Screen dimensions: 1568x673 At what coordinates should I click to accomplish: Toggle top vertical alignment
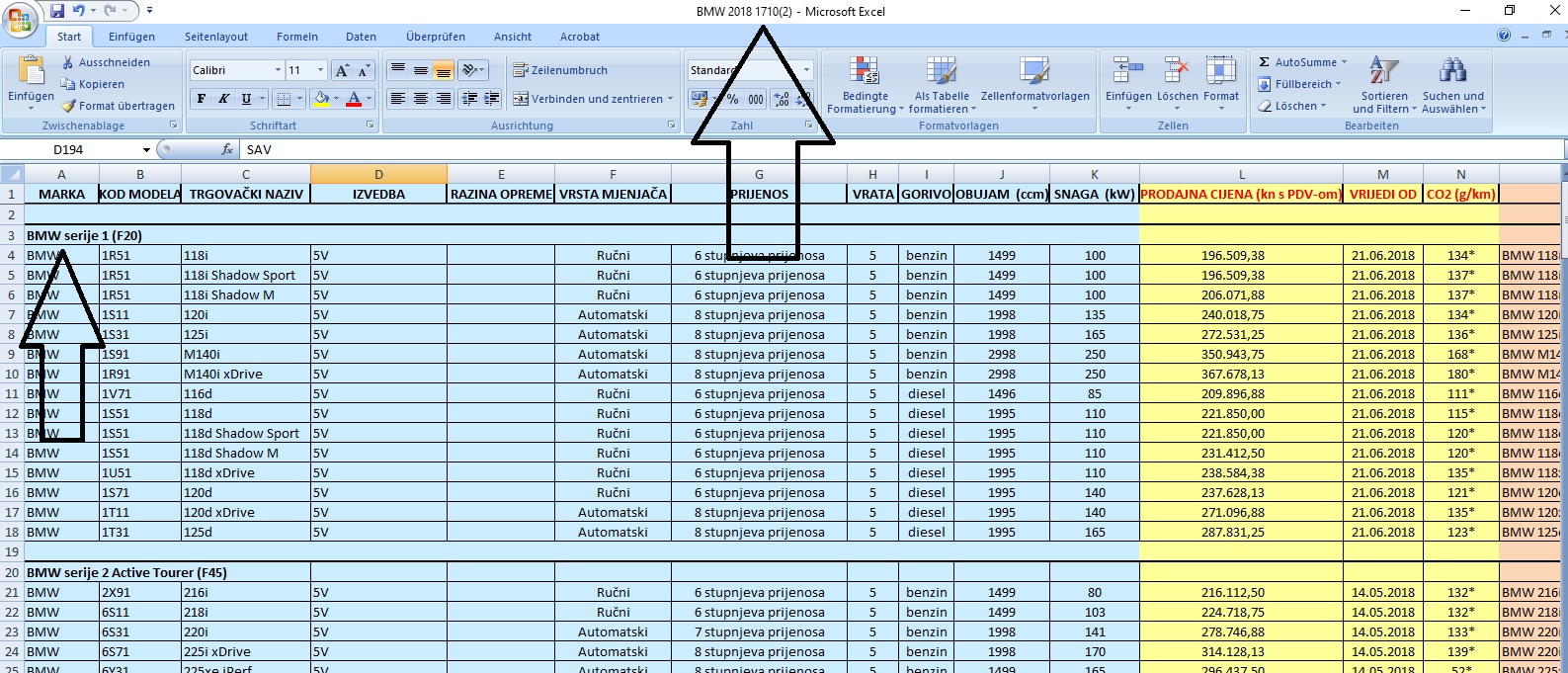click(398, 70)
